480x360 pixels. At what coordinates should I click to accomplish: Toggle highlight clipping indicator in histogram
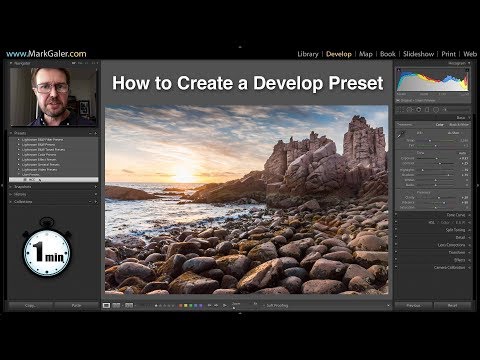pos(467,70)
